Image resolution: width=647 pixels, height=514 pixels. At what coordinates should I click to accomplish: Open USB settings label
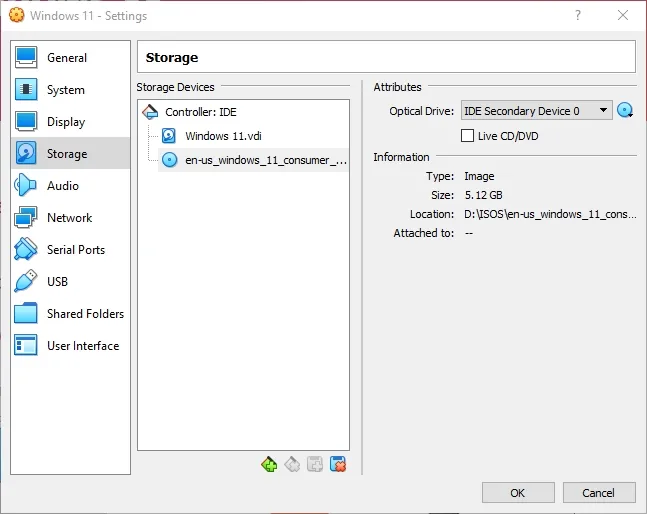(x=57, y=282)
